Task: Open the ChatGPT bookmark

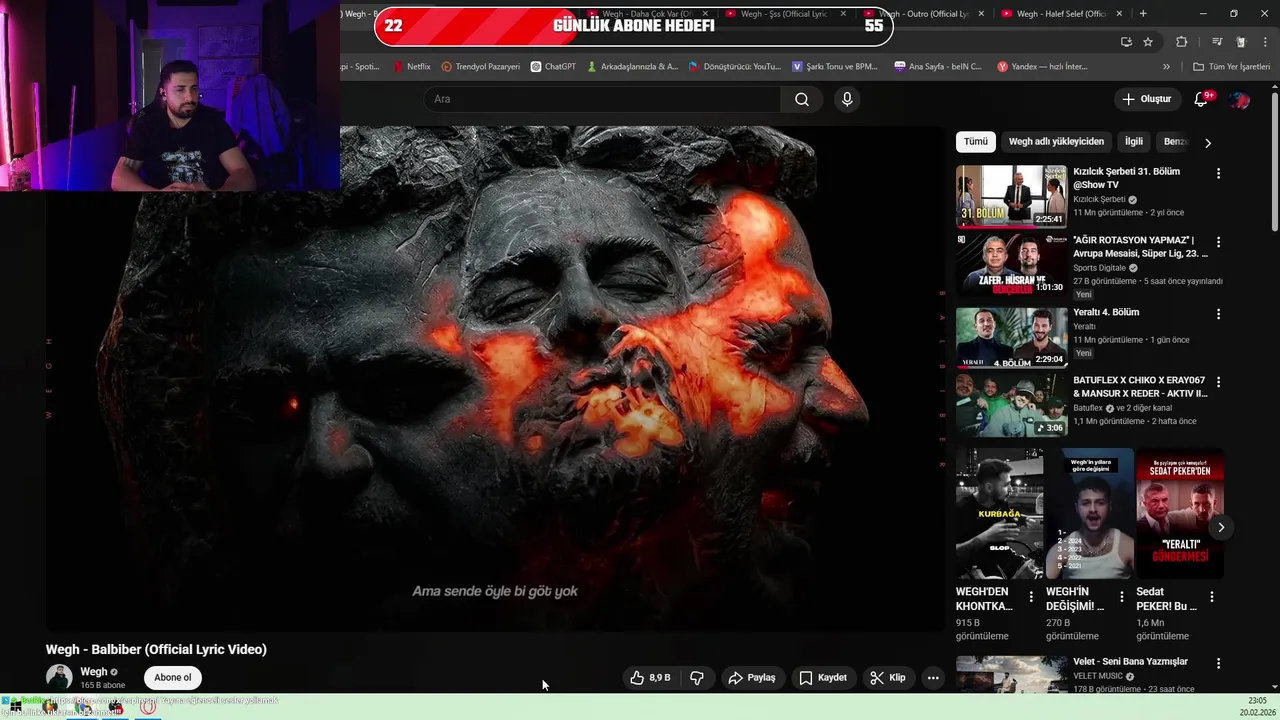Action: coord(553,67)
